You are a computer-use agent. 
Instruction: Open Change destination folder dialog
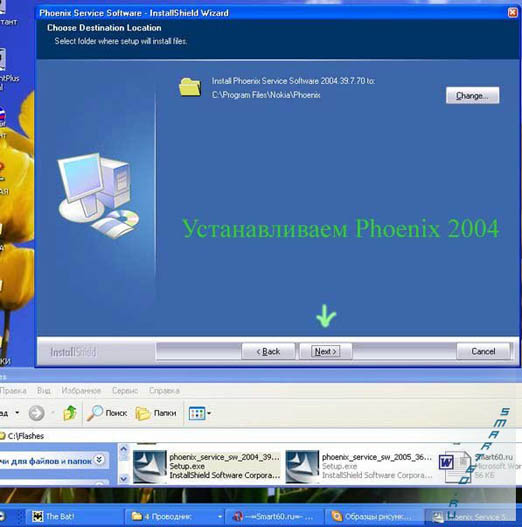click(472, 95)
